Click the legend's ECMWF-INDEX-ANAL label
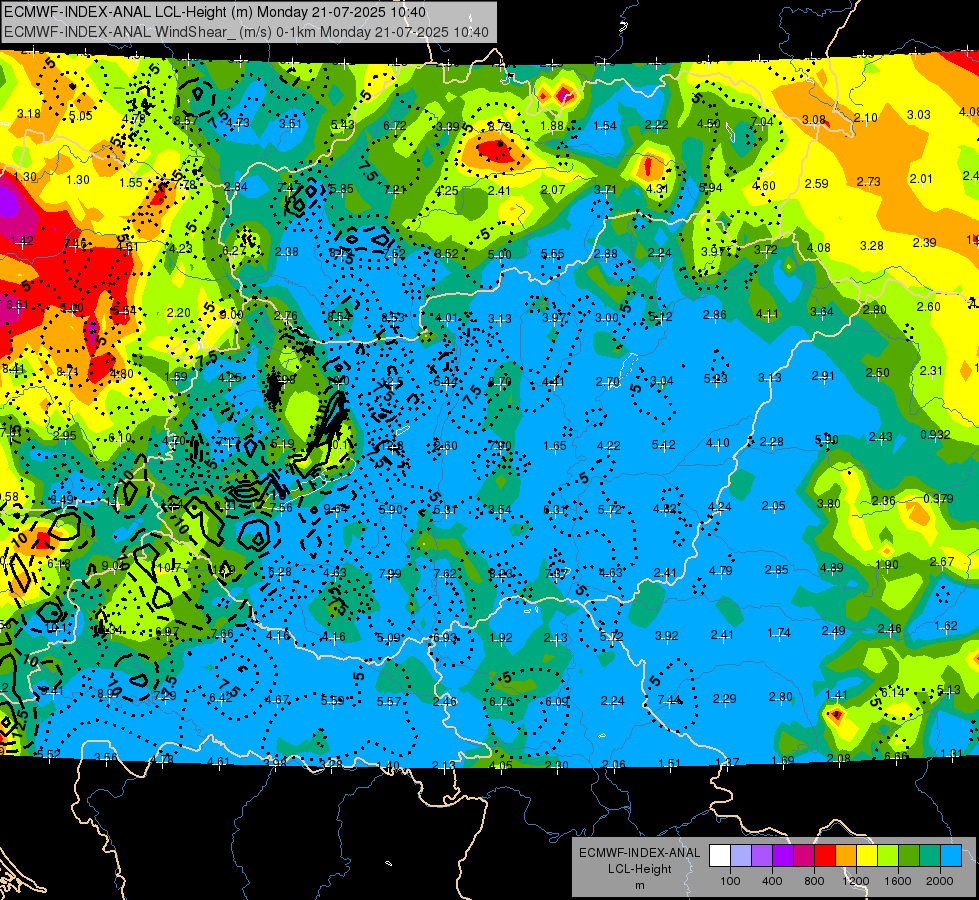The image size is (979, 900). click(x=639, y=853)
